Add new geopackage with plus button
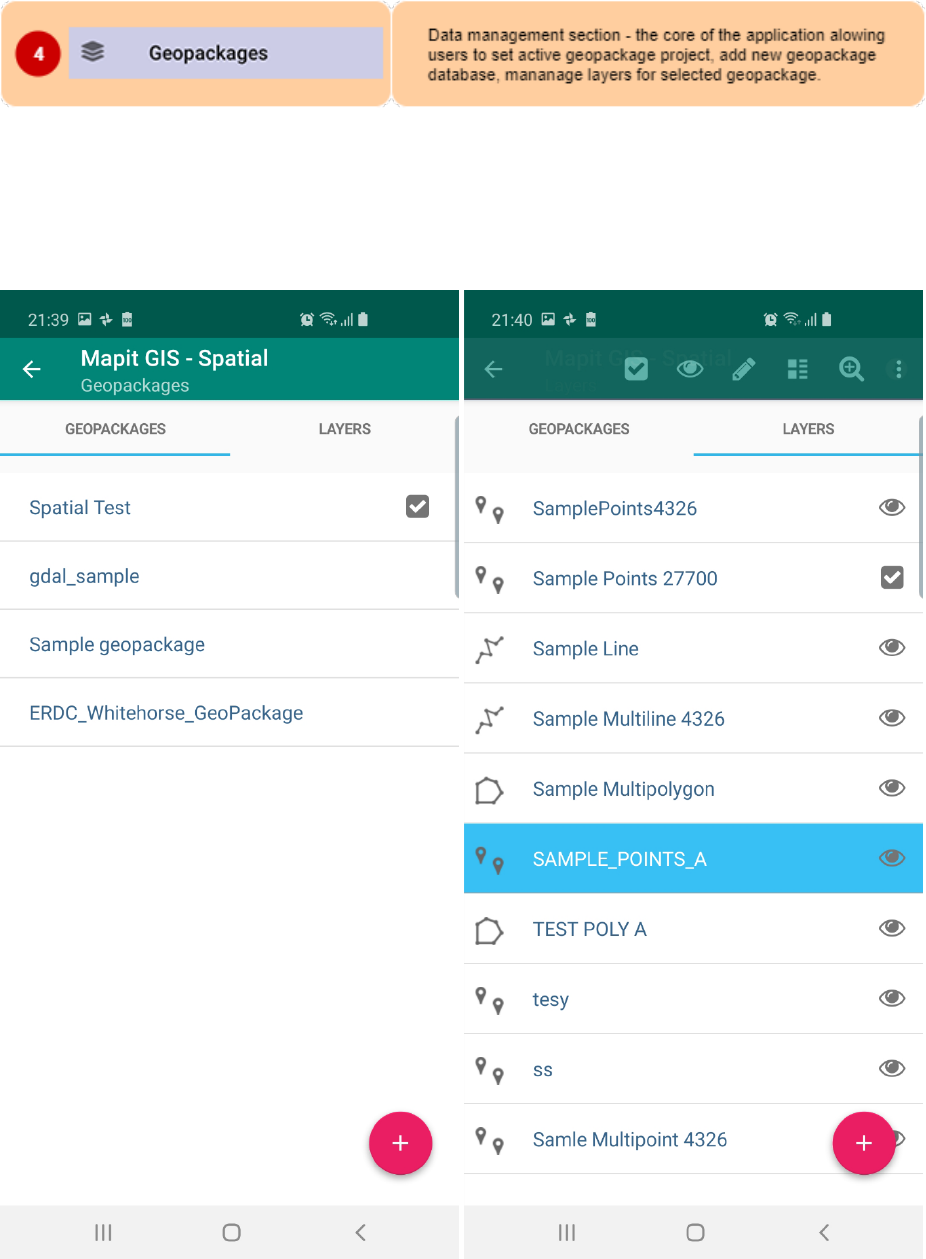The height and width of the screenshot is (1259, 926). pyautogui.click(x=400, y=1143)
